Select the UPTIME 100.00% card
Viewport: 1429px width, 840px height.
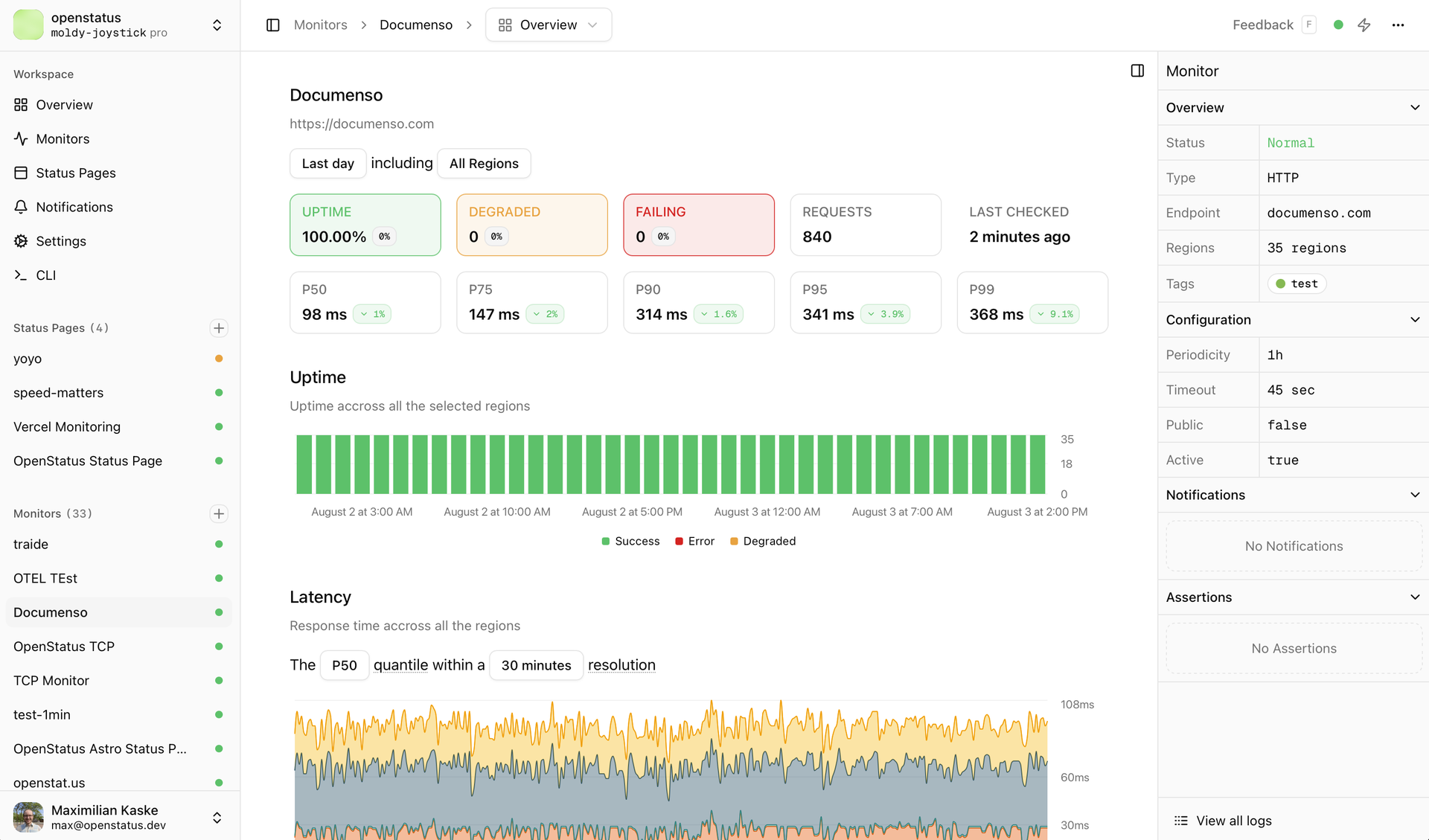click(365, 225)
